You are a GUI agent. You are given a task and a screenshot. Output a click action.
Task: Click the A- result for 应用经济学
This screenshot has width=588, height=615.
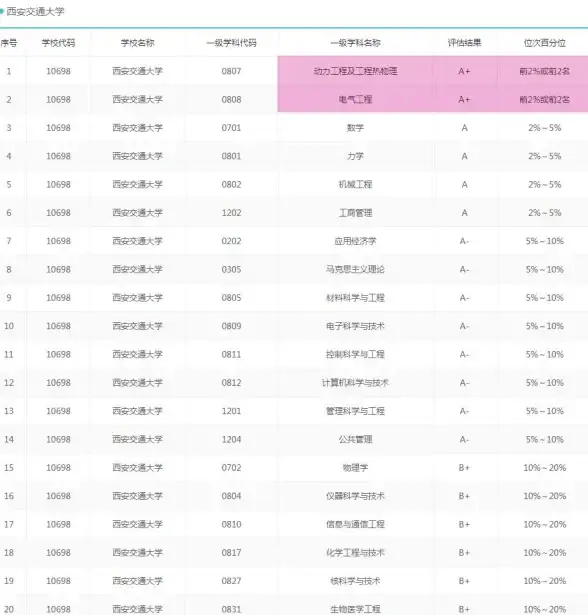tap(464, 241)
